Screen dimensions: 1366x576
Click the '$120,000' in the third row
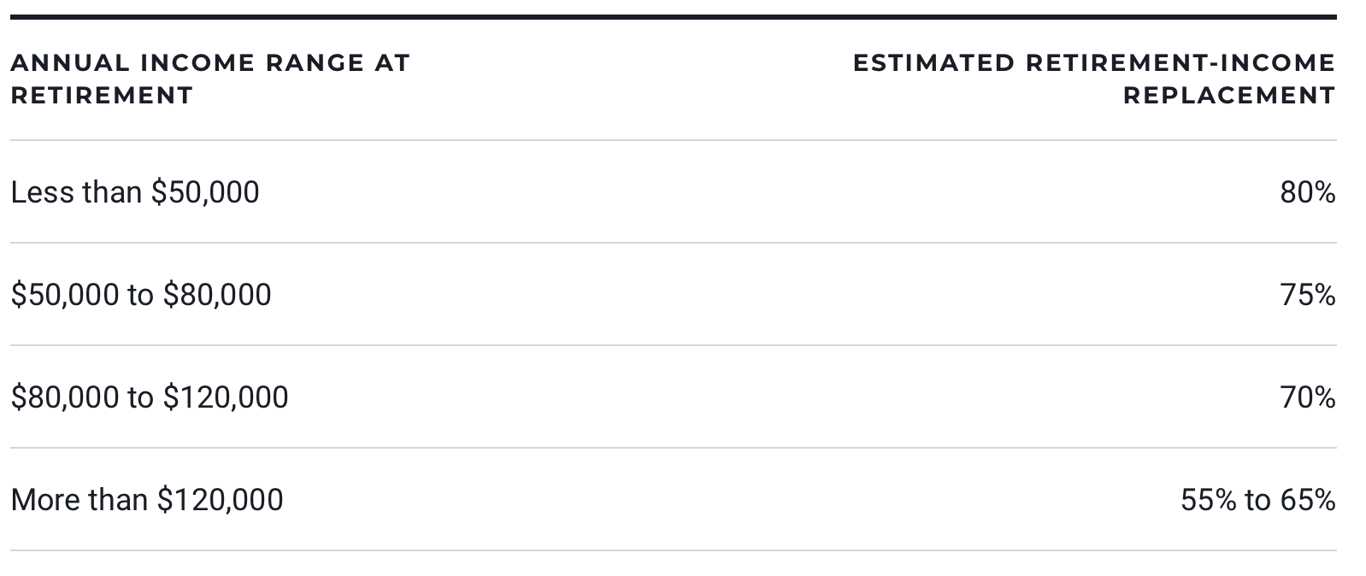pyautogui.click(x=226, y=397)
